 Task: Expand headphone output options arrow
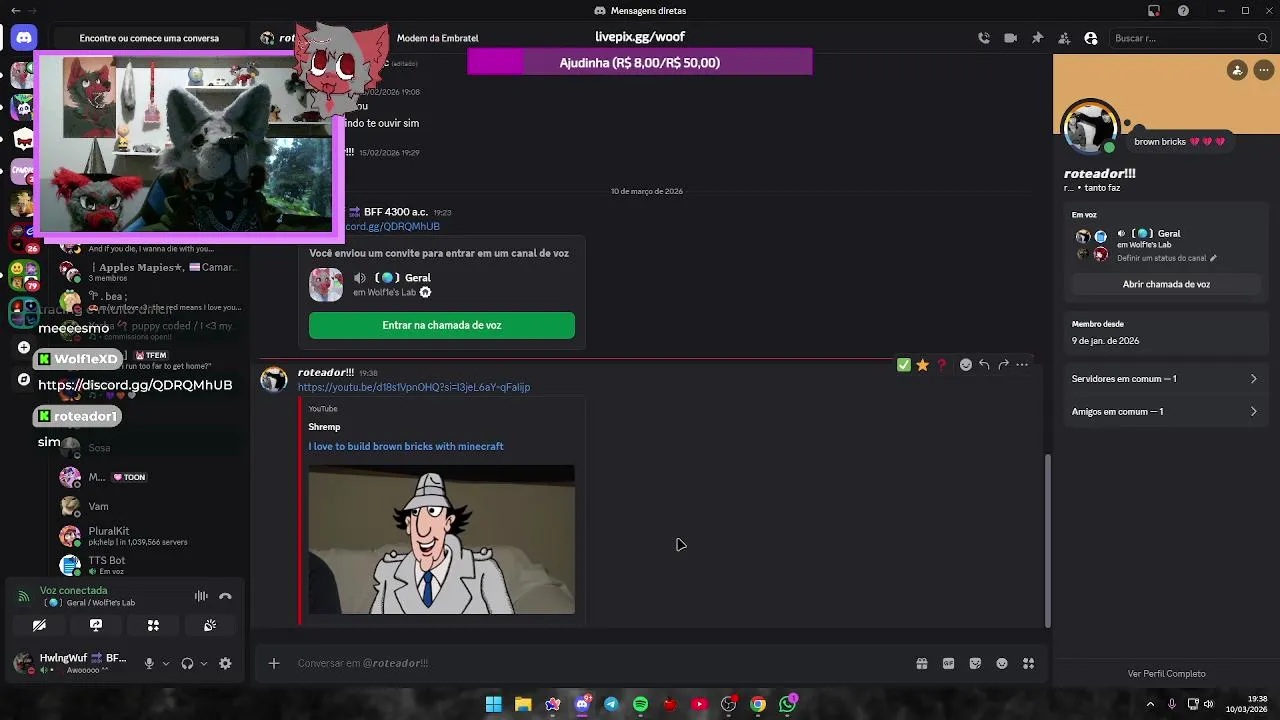point(204,663)
